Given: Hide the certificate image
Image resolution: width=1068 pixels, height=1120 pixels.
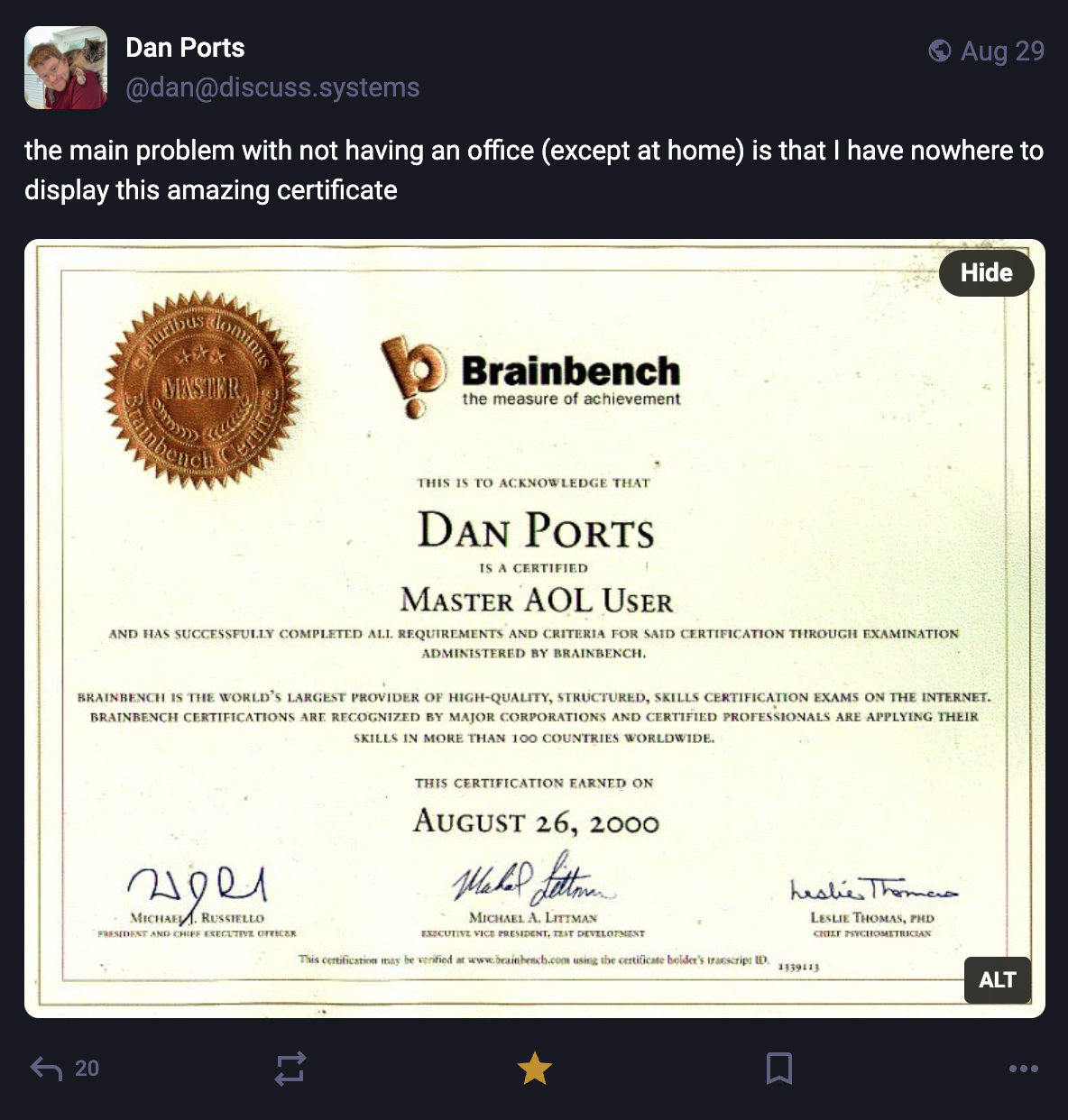Looking at the screenshot, I should tap(986, 272).
